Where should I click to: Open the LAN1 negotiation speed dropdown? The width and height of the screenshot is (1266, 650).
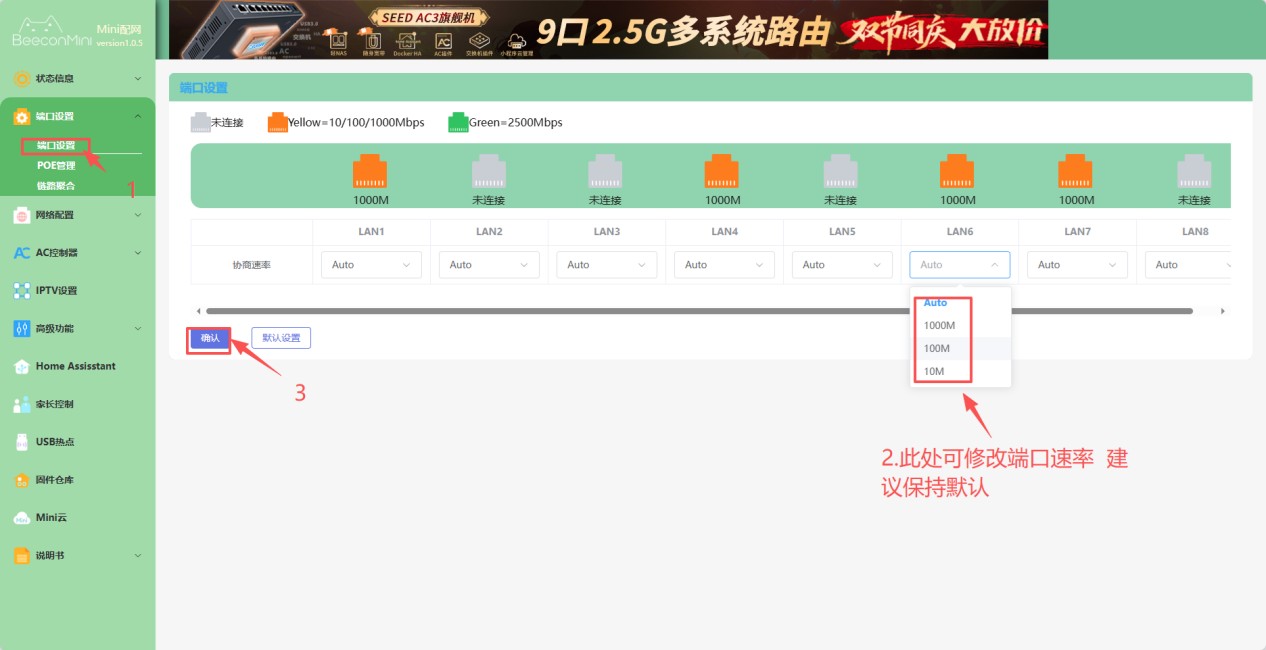[x=371, y=265]
